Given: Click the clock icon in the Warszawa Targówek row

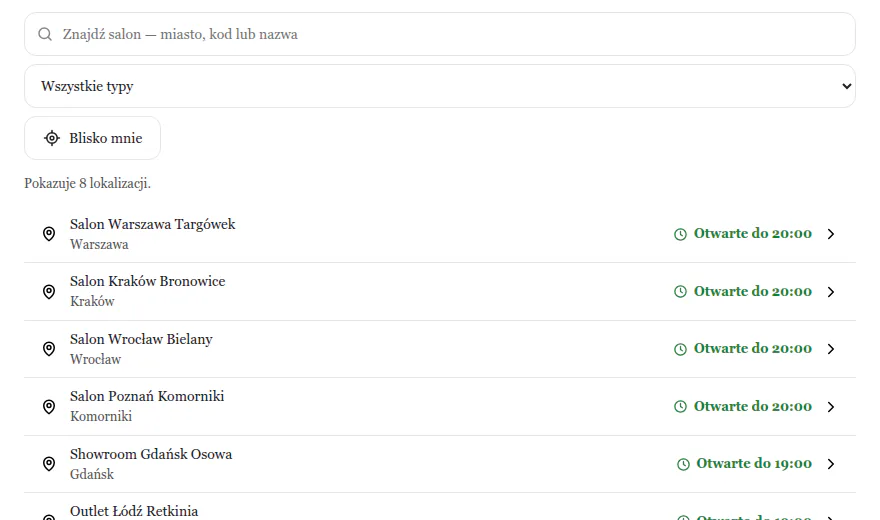Looking at the screenshot, I should coord(680,234).
